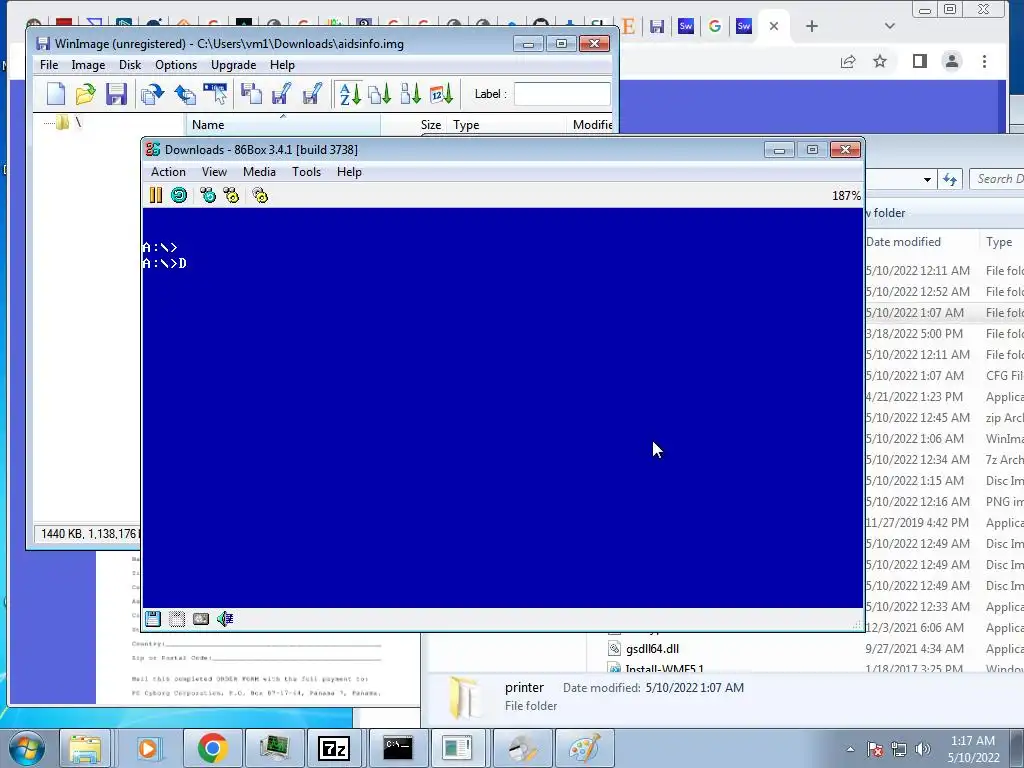Image resolution: width=1024 pixels, height=768 pixels.
Task: Click WinImage Sort by date calendar icon
Action: point(441,94)
